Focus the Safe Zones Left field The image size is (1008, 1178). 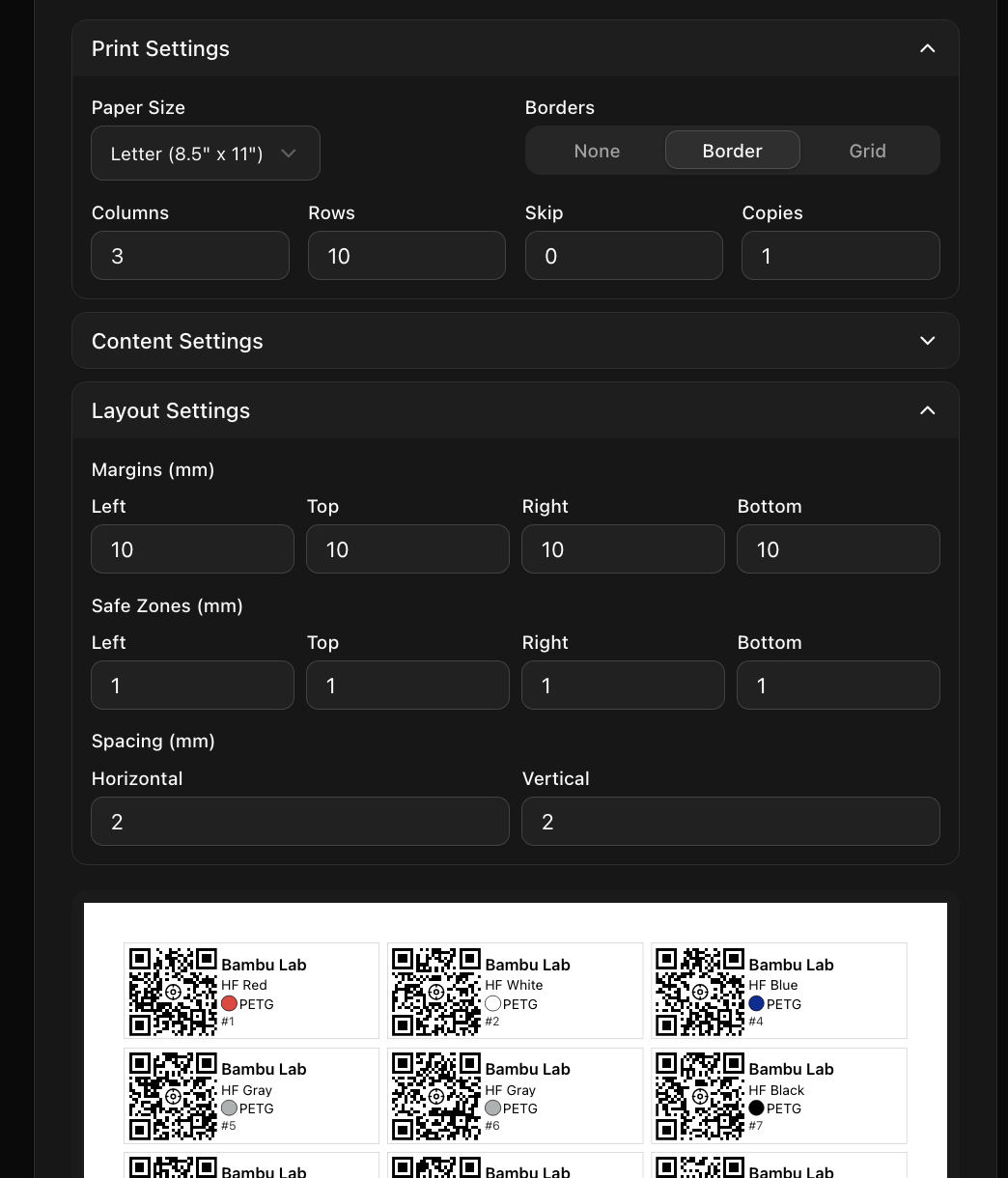192,686
